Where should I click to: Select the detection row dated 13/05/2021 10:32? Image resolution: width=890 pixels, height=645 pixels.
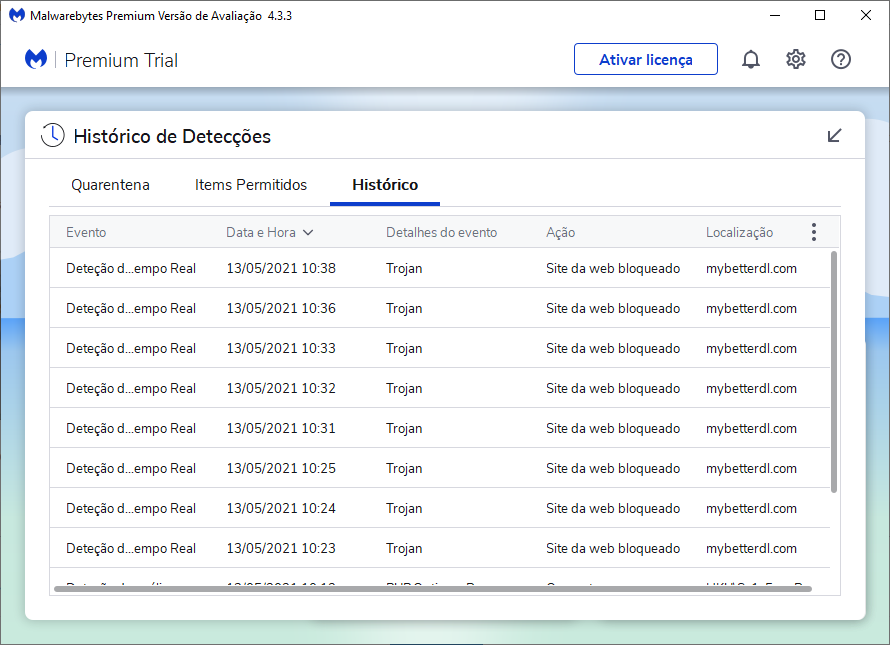439,388
